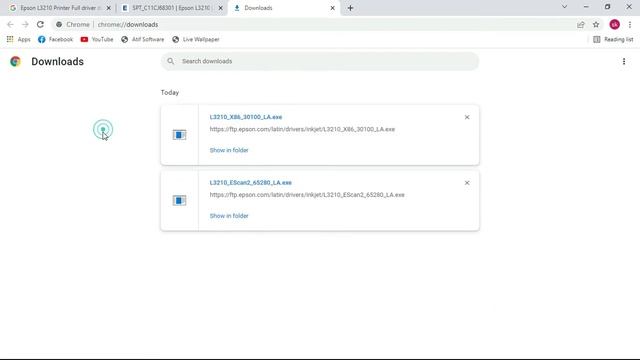Minimize the Chrome window

click(x=586, y=7)
